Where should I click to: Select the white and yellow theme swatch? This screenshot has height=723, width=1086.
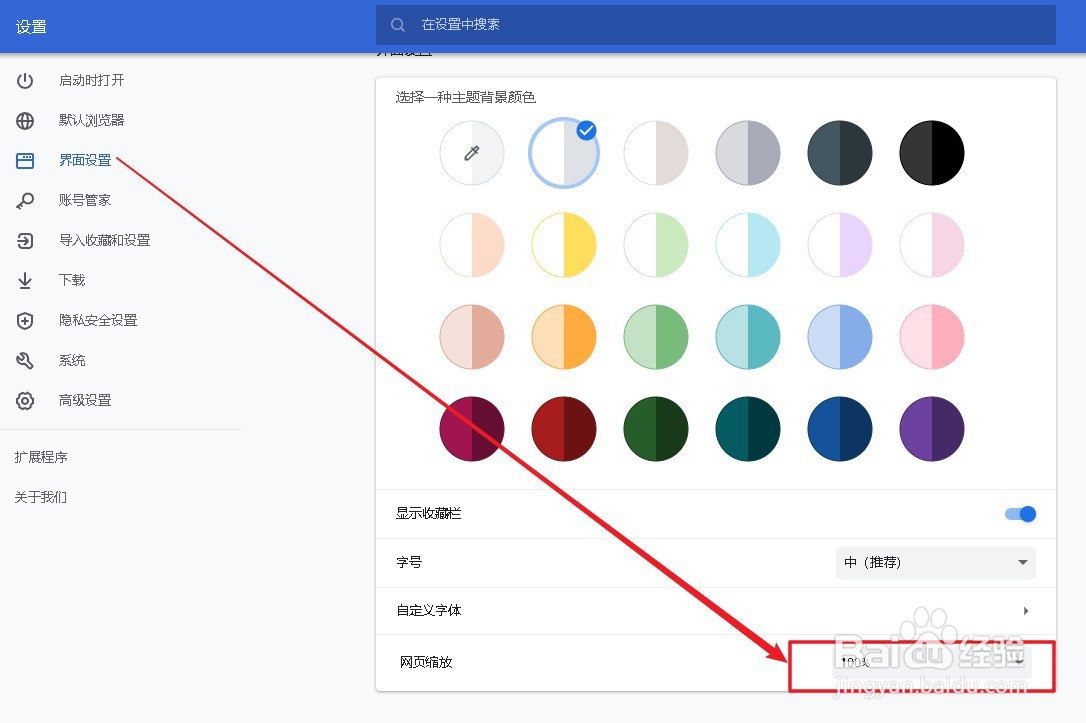click(564, 245)
